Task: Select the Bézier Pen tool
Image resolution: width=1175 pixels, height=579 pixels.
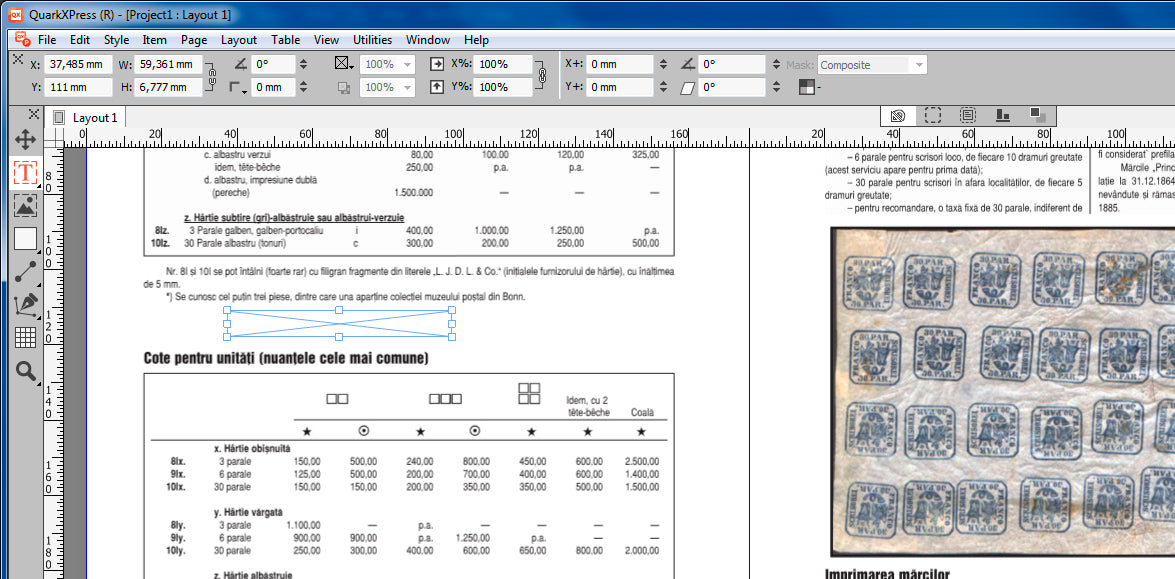Action: coord(25,304)
